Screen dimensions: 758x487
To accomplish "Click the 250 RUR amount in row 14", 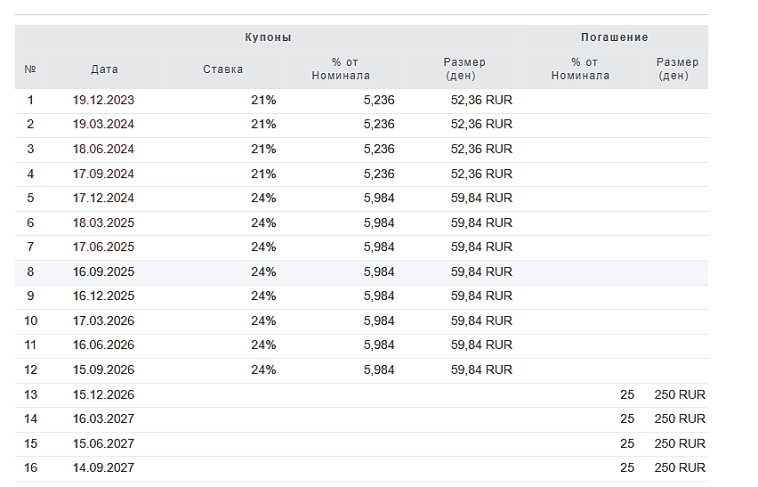I will point(679,419).
